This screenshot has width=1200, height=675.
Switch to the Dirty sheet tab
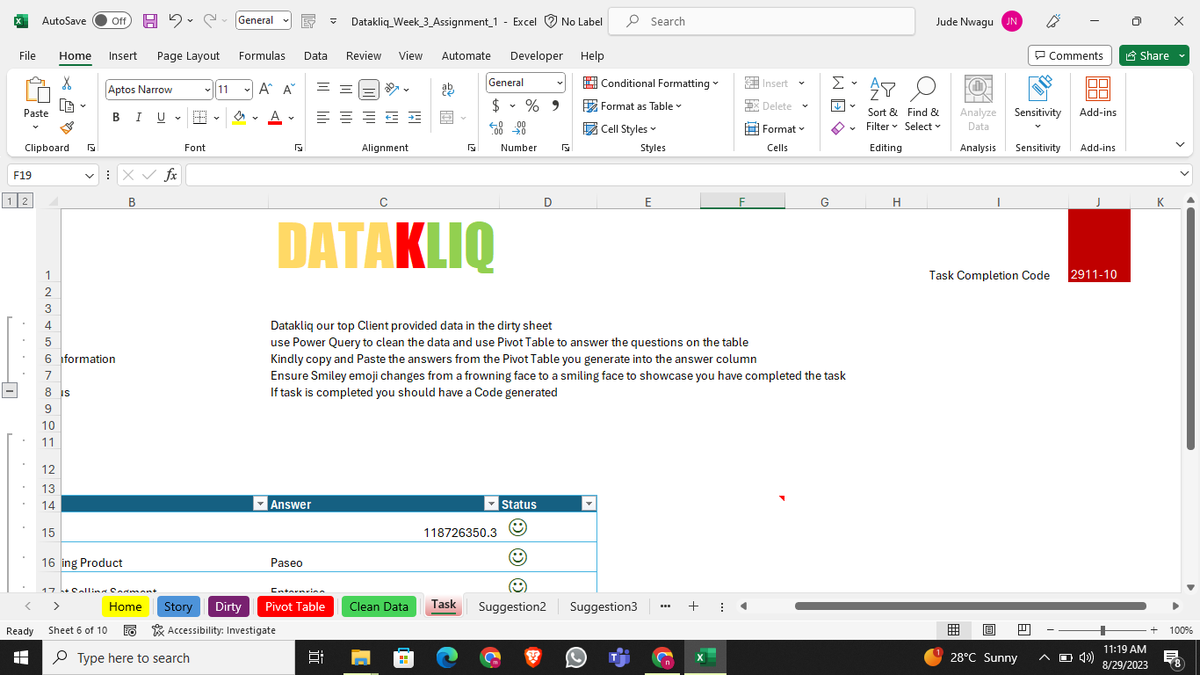[228, 606]
